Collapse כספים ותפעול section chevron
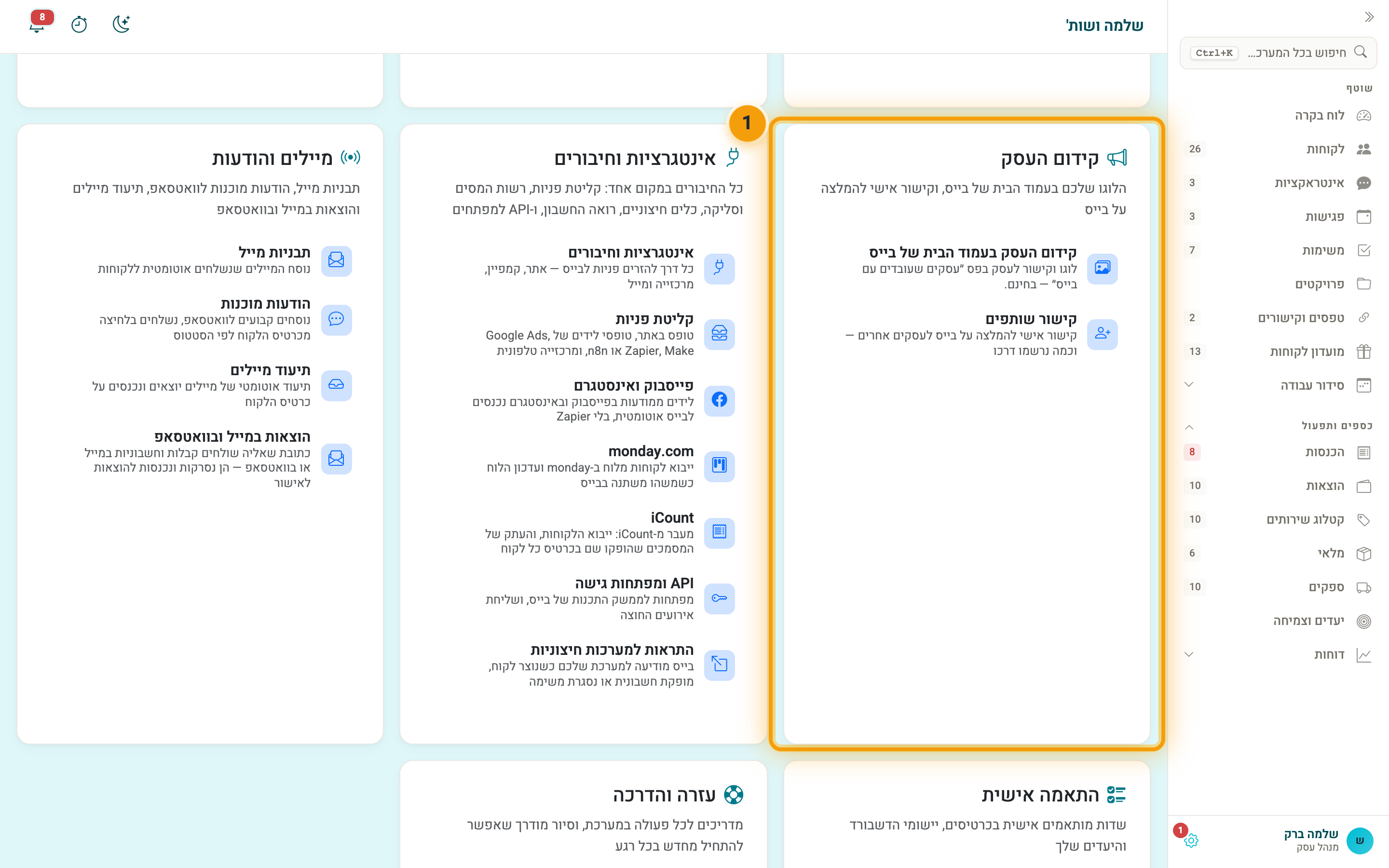The width and height of the screenshot is (1389, 868). 1189,427
